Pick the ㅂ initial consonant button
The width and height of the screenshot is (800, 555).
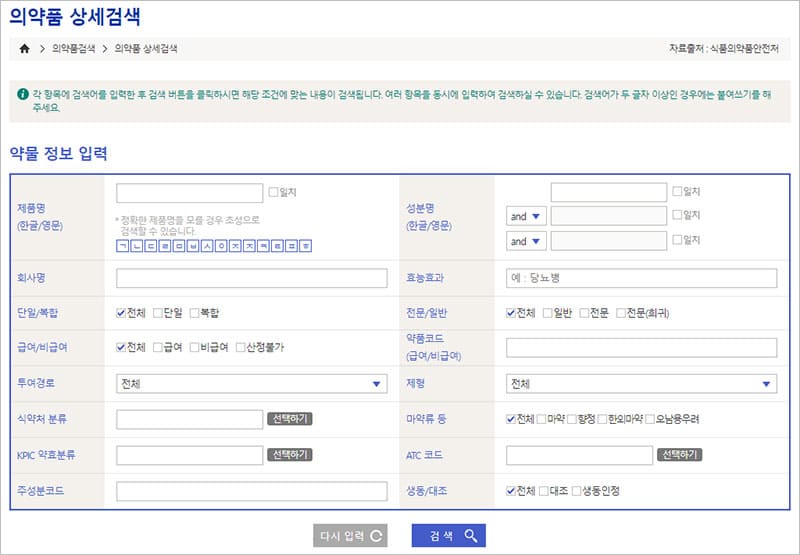(x=193, y=245)
